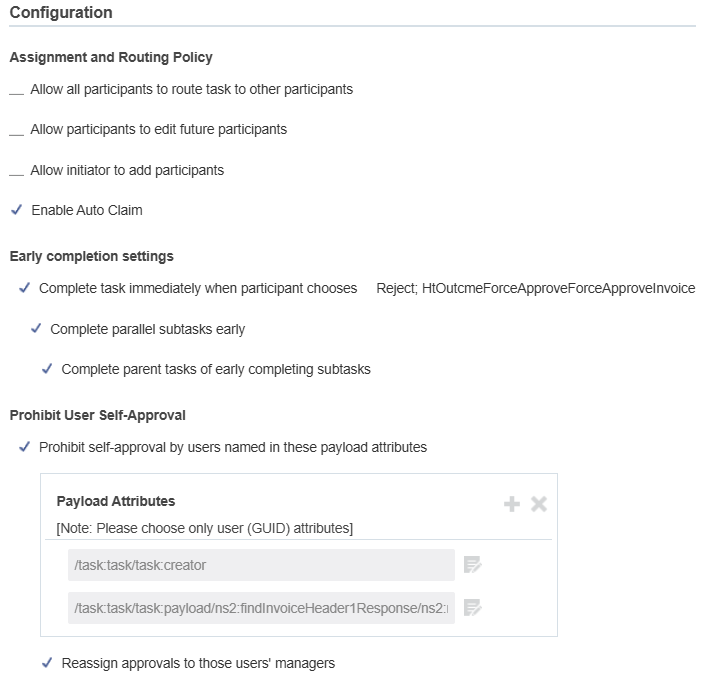Image resolution: width=728 pixels, height=681 pixels.
Task: Check 'Allow participants to edit future participants'
Action: tap(16, 130)
